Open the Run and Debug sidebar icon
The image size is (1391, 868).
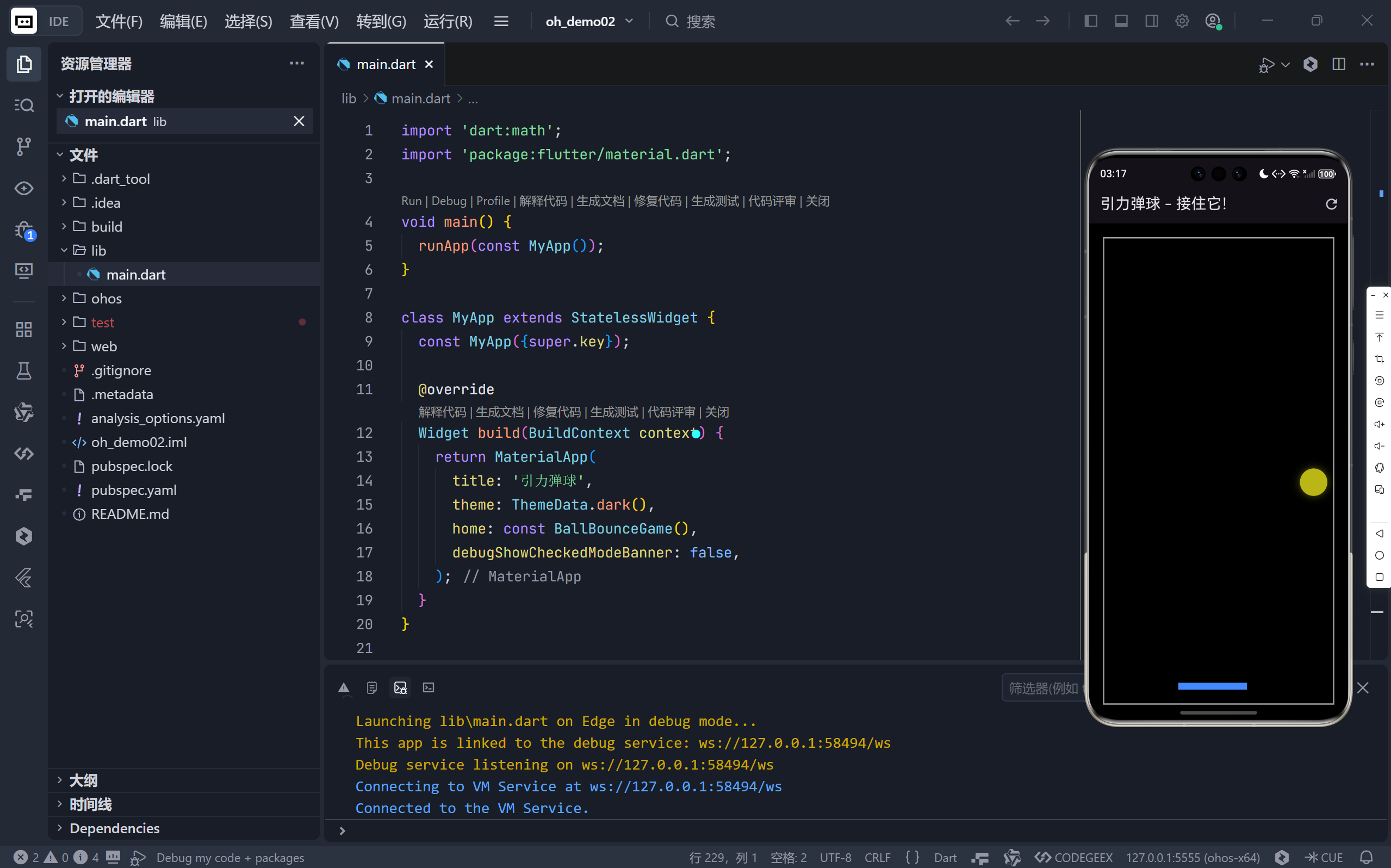pyautogui.click(x=23, y=230)
